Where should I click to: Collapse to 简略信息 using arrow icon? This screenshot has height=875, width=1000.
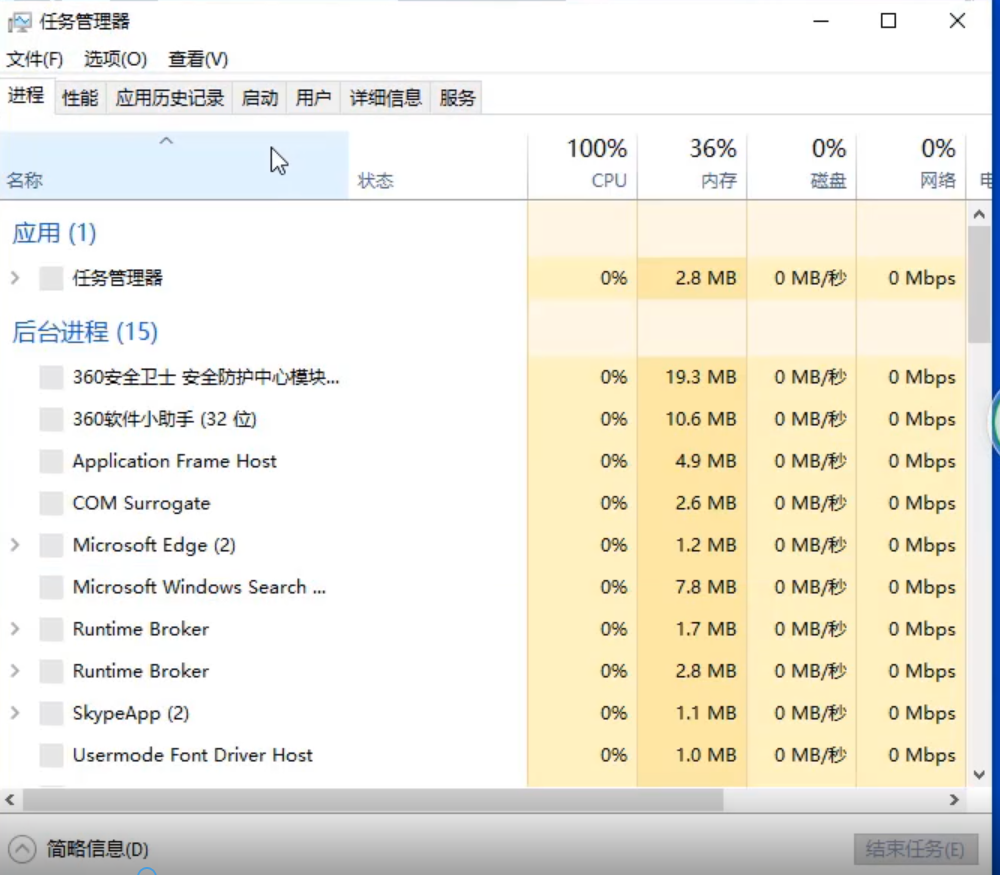24,849
